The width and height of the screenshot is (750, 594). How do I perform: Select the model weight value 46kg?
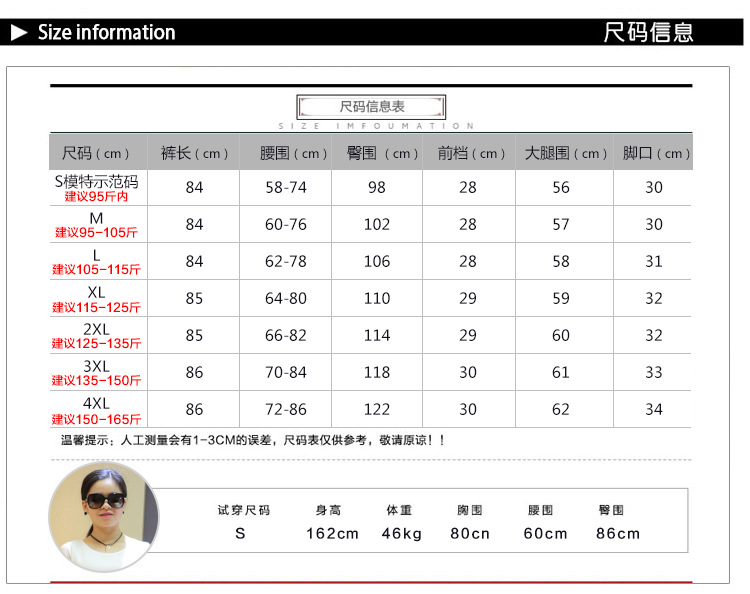point(402,533)
